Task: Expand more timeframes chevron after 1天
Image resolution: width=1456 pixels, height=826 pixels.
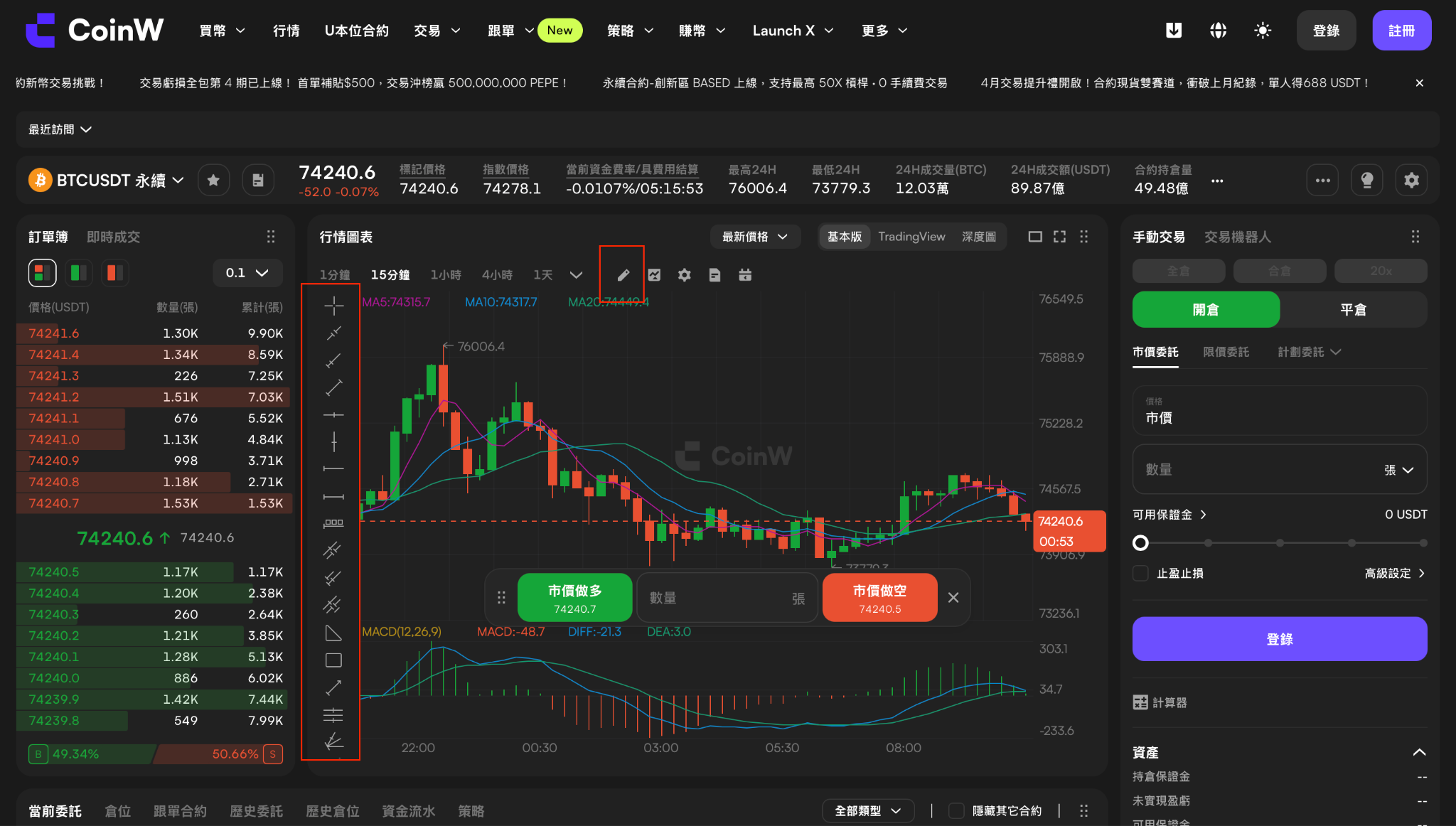Action: [x=576, y=275]
